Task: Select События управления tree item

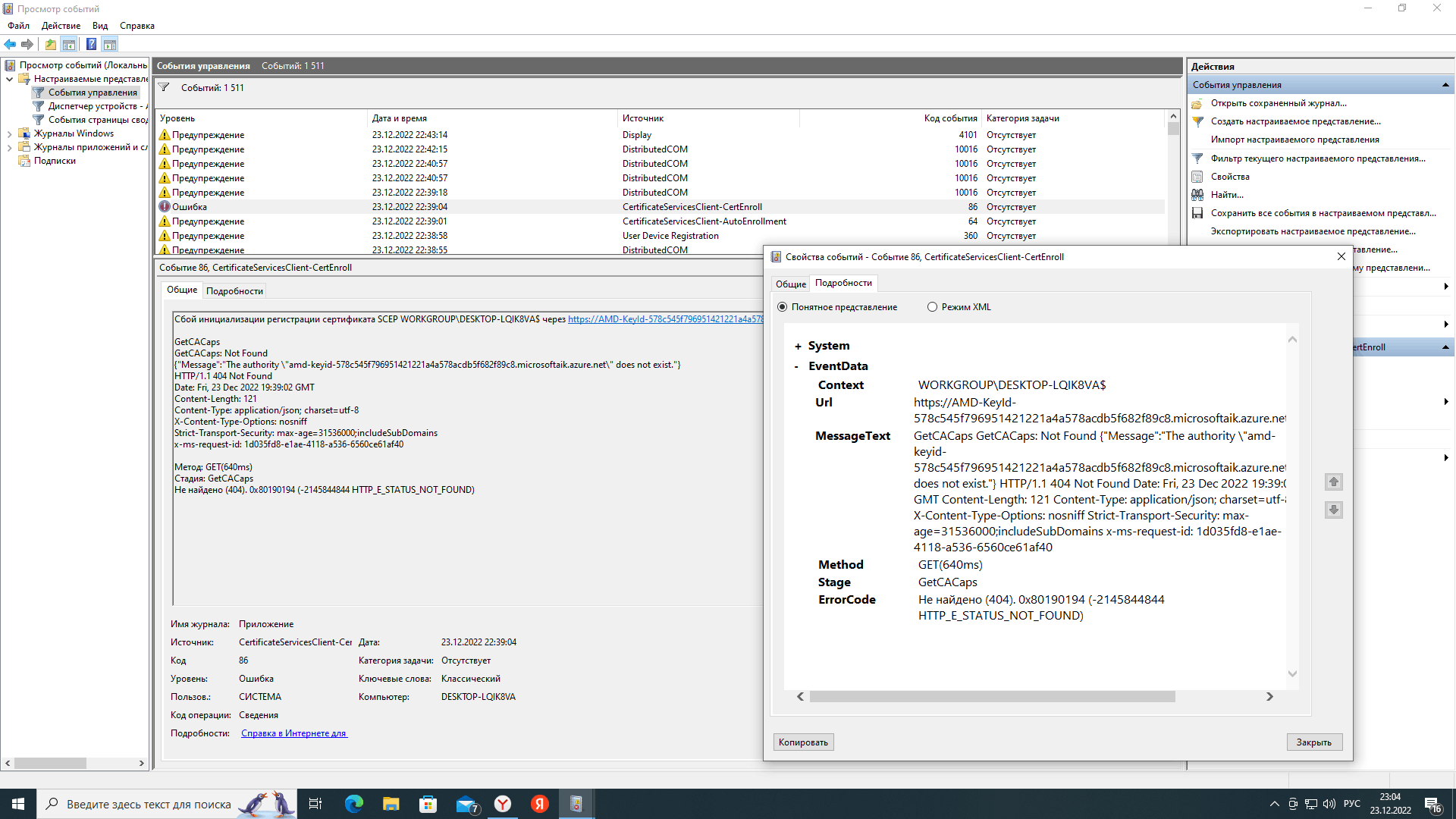Action: click(93, 93)
